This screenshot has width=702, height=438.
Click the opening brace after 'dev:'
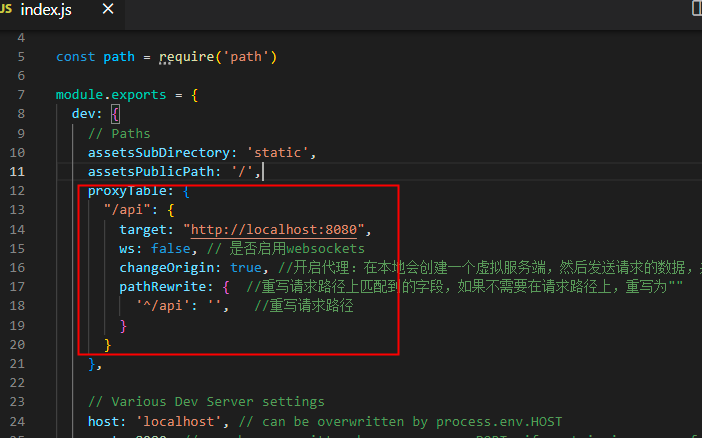coord(116,114)
